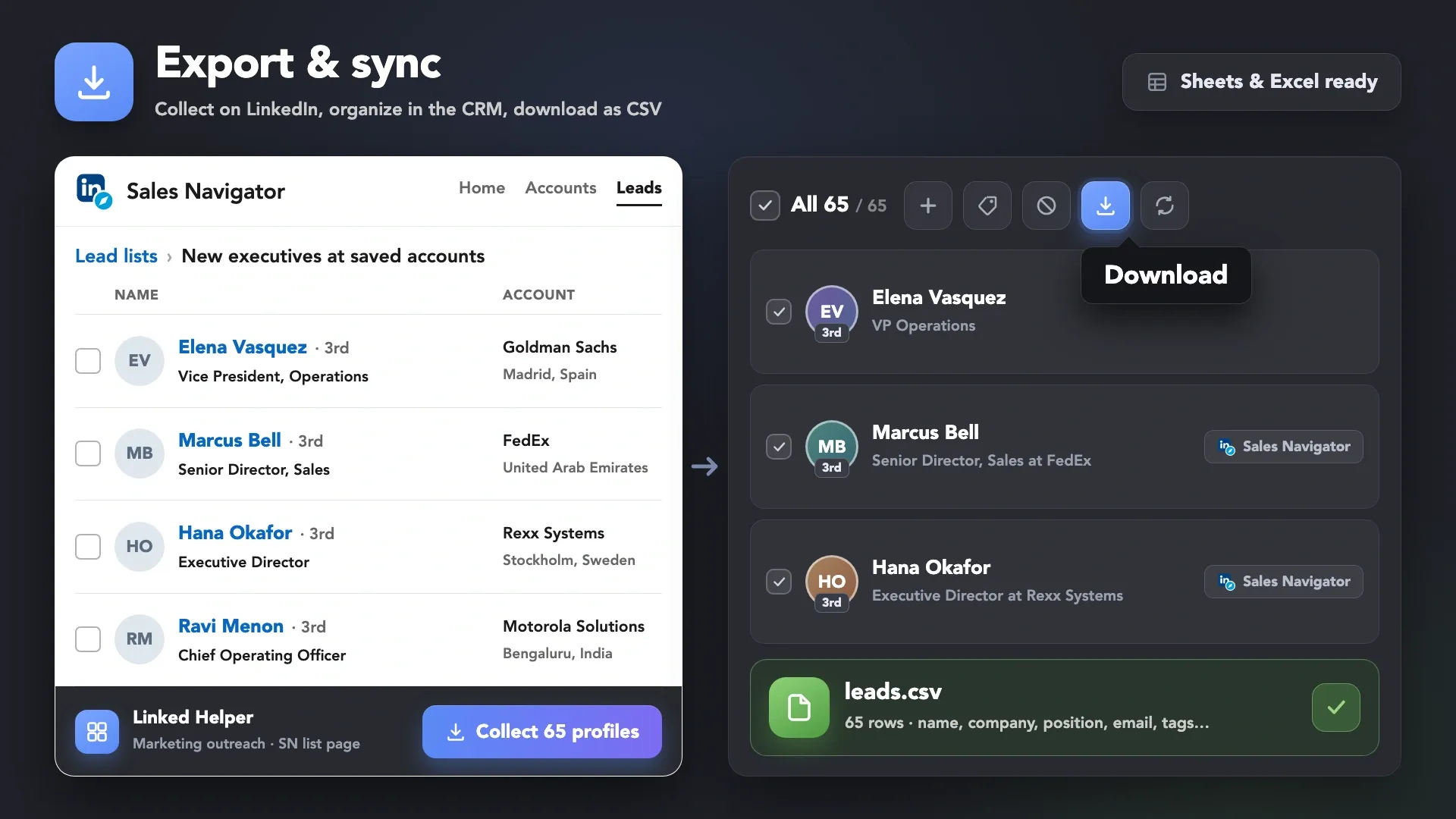This screenshot has width=1456, height=819.
Task: Click the LinkedIn Sales Navigator logo
Action: point(94,190)
